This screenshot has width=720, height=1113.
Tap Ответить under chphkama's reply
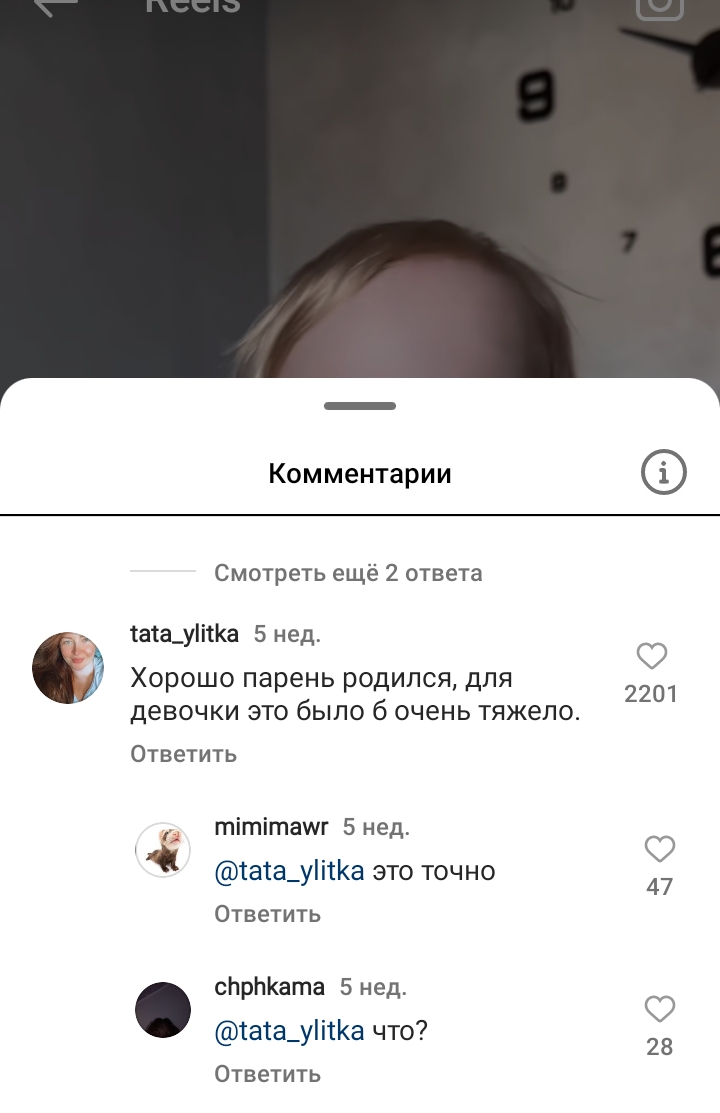(268, 1075)
